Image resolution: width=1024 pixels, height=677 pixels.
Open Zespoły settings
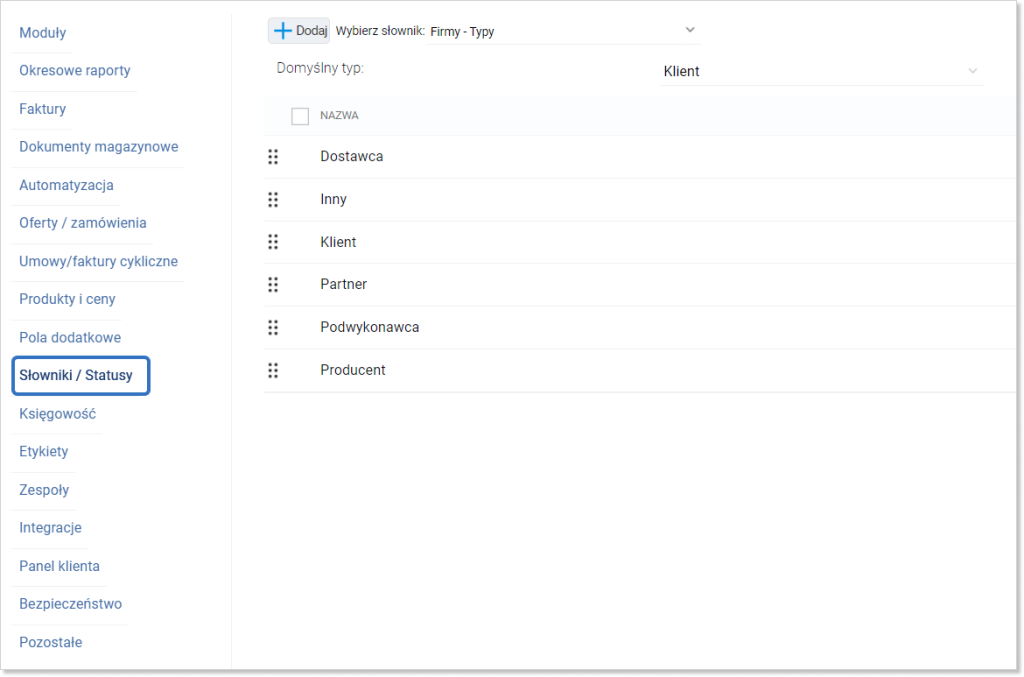tap(44, 490)
